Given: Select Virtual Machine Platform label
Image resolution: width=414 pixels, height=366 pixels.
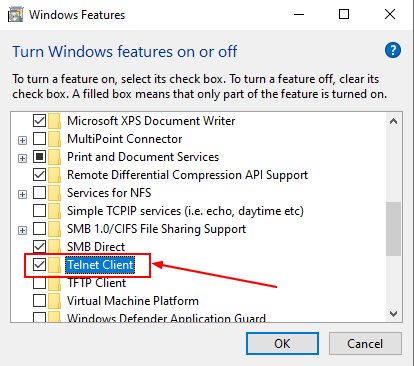Looking at the screenshot, I should 133,301.
